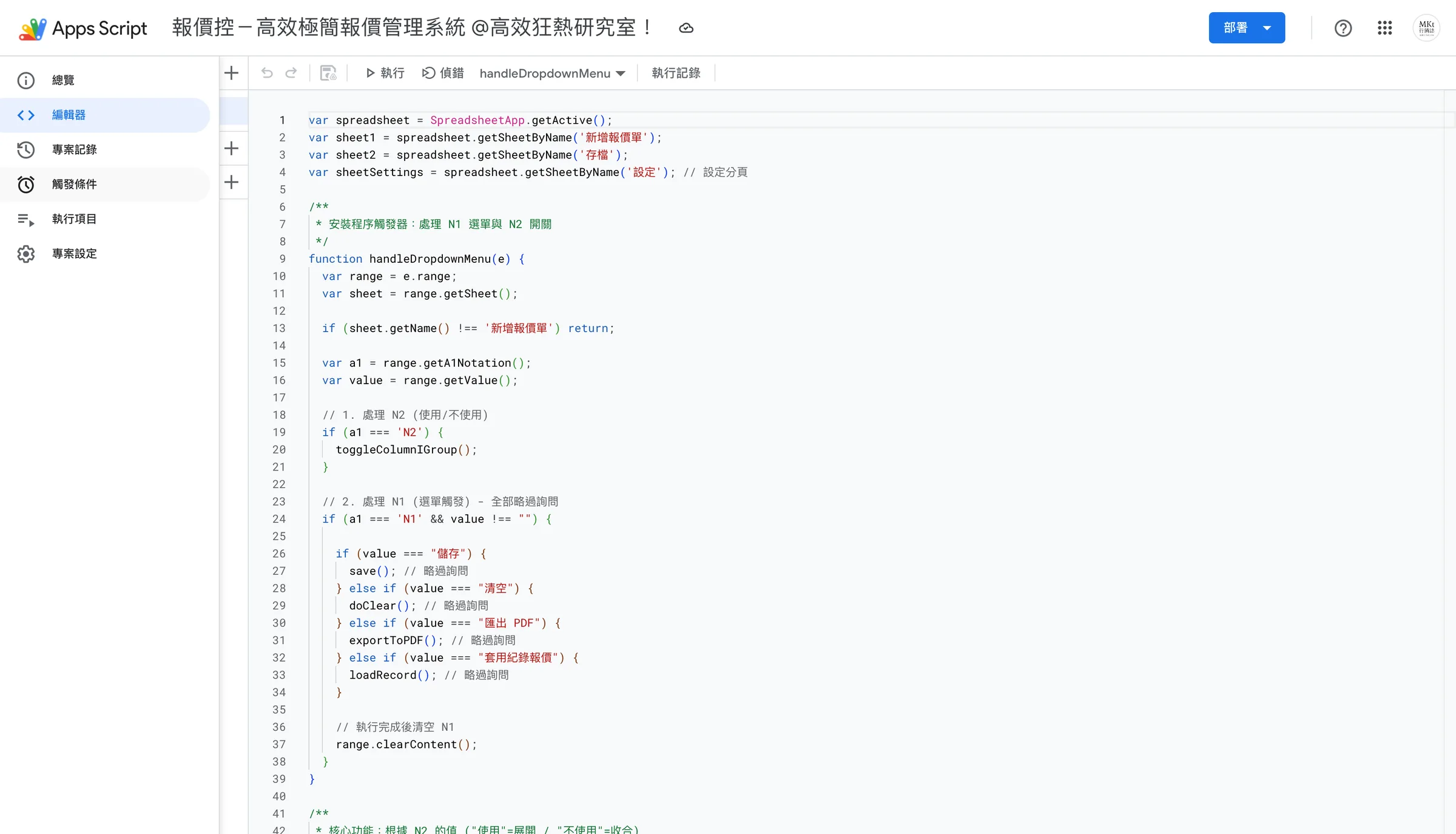Undo the last edit
1456x834 pixels.
coord(267,73)
